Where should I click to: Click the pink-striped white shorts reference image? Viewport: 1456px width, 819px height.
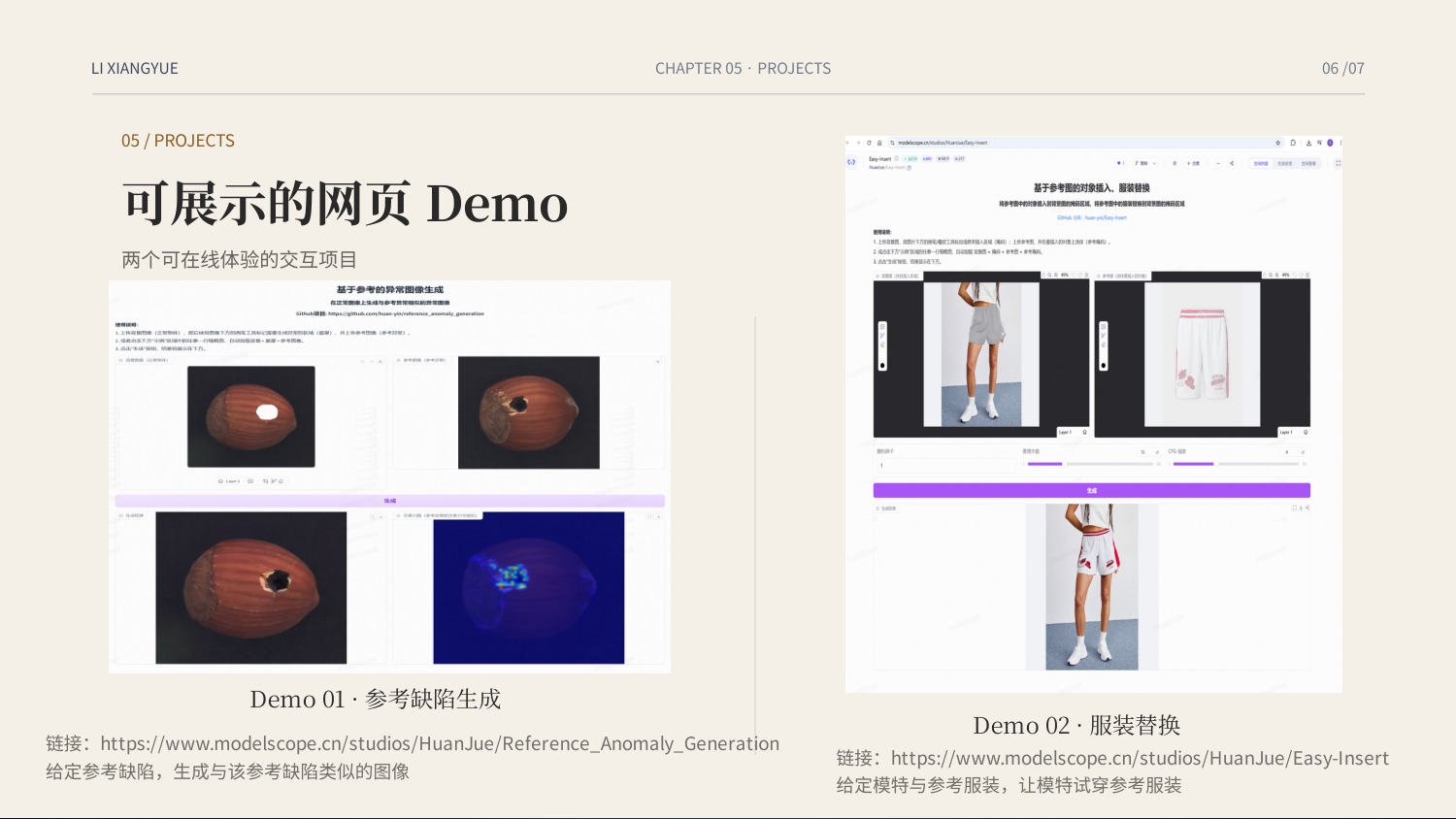pos(1203,354)
